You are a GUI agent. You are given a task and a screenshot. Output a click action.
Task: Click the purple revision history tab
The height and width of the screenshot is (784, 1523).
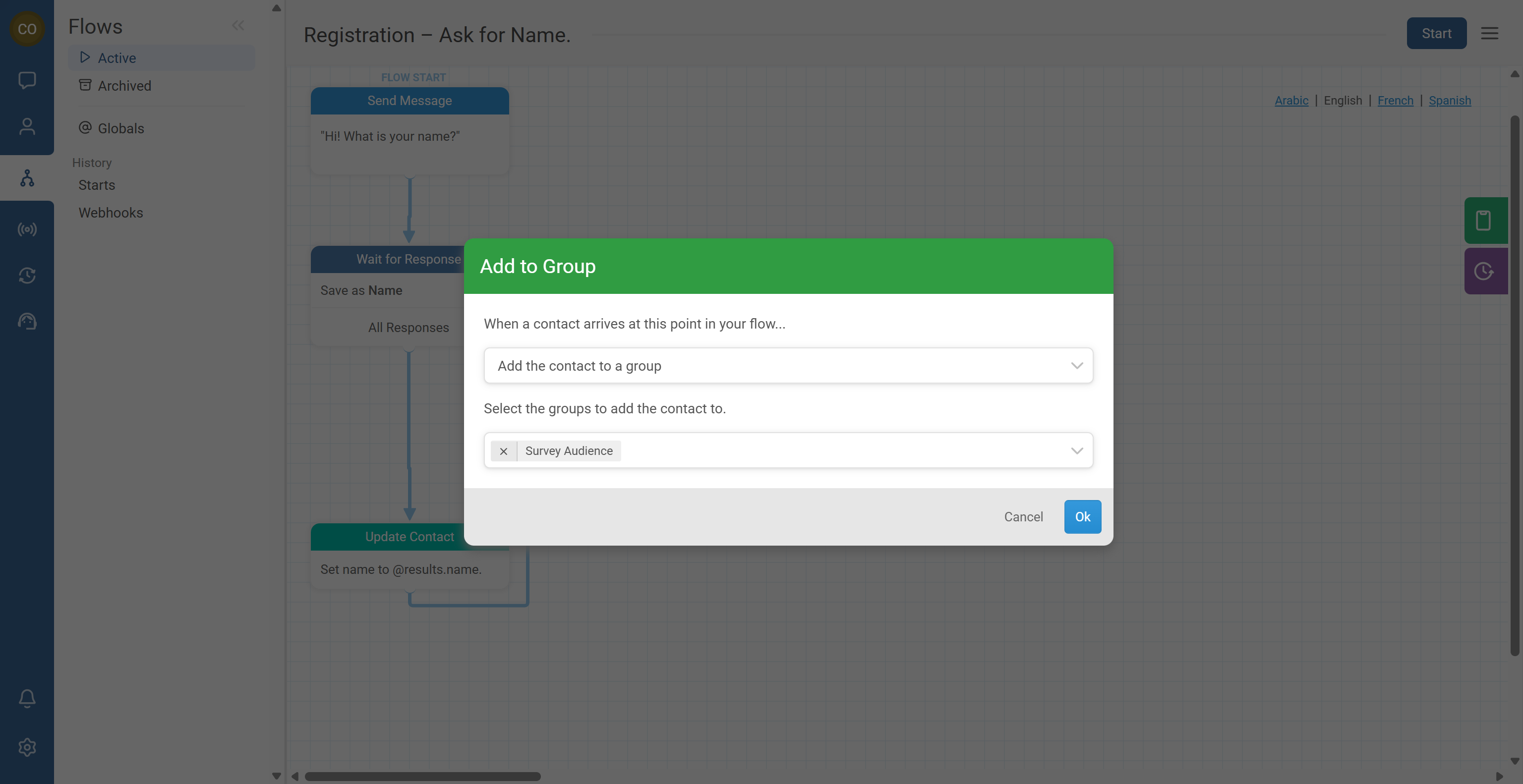tap(1484, 271)
